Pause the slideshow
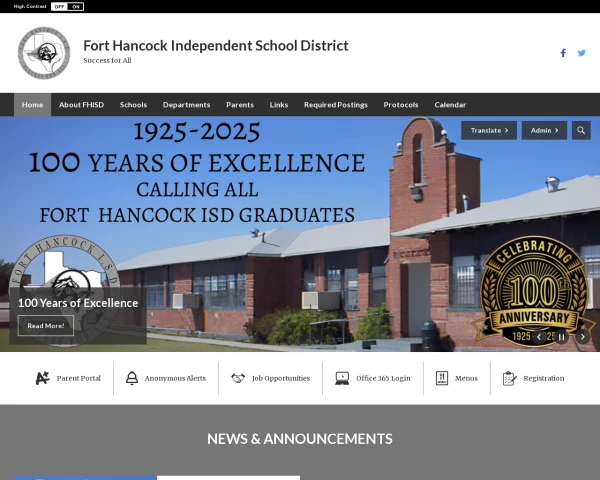Image resolution: width=600 pixels, height=480 pixels. point(561,337)
